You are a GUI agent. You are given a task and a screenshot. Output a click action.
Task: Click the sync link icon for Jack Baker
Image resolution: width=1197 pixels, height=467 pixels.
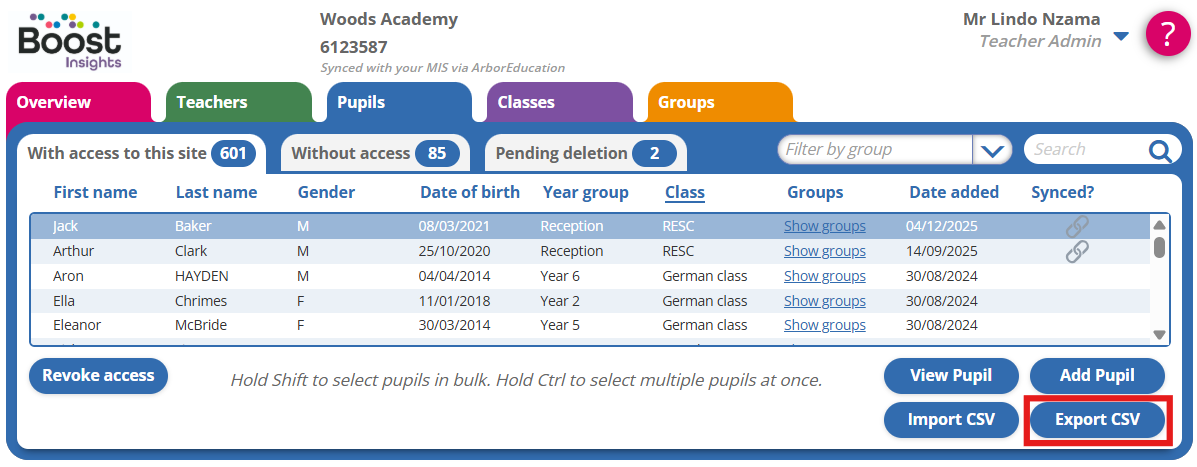tap(1077, 227)
